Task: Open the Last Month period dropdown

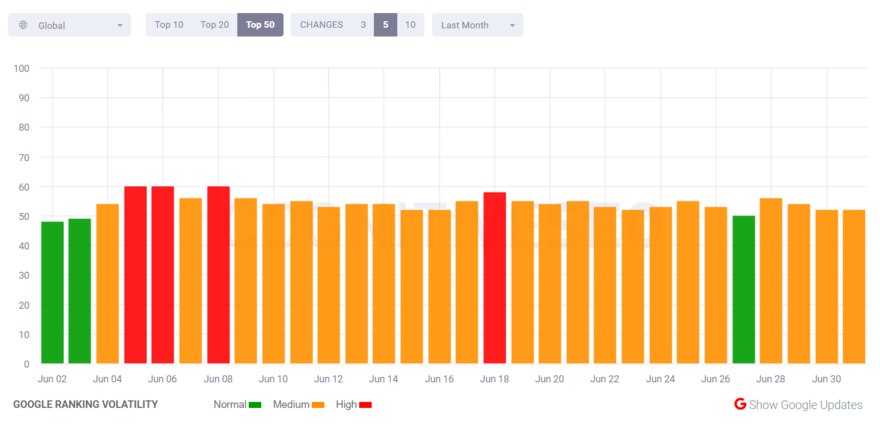Action: [x=478, y=25]
